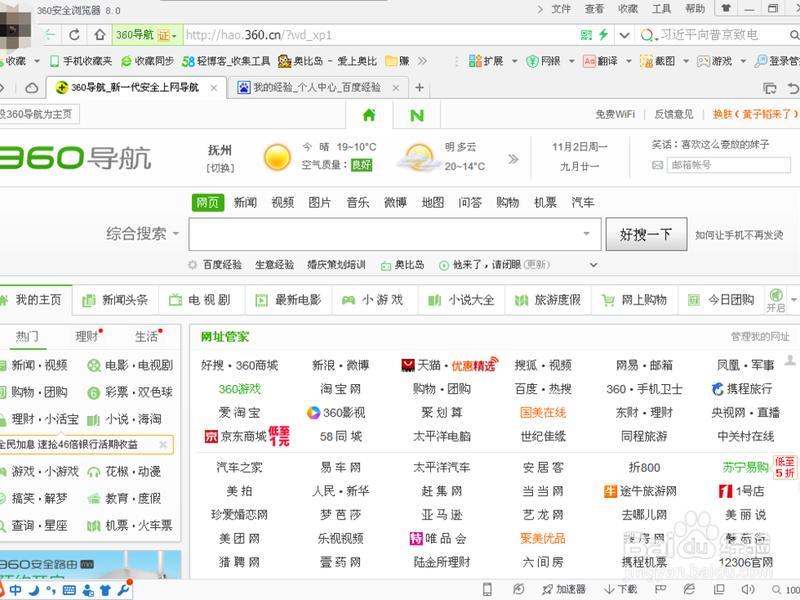The width and height of the screenshot is (800, 600).
Task: Open the 文件 browser menu
Action: pos(561,9)
